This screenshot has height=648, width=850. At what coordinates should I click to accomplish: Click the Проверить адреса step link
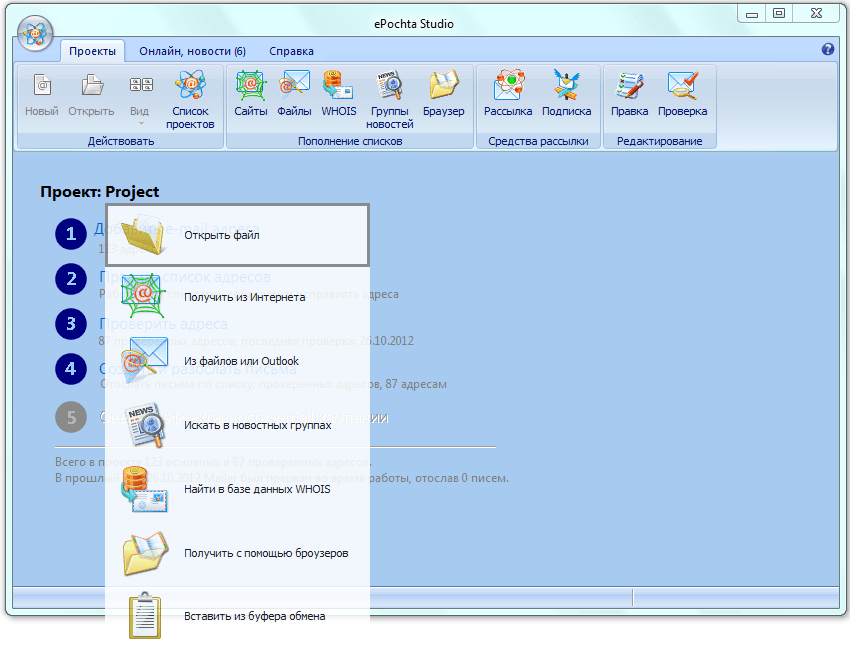coord(163,324)
